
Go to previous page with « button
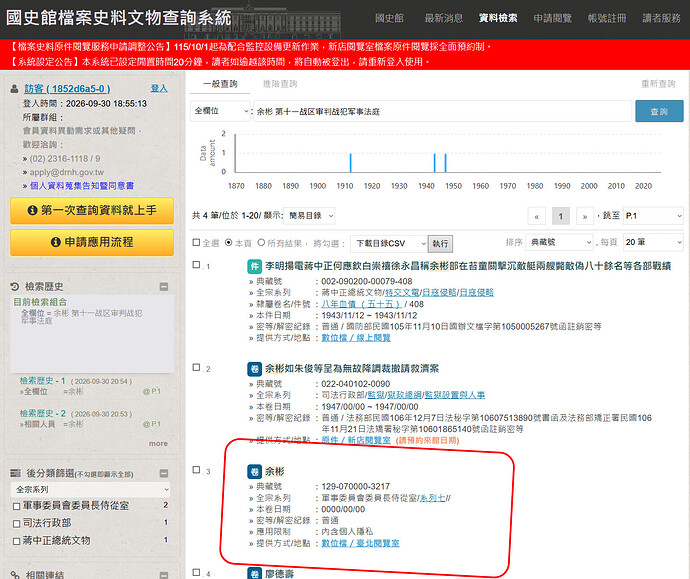pyautogui.click(x=536, y=216)
